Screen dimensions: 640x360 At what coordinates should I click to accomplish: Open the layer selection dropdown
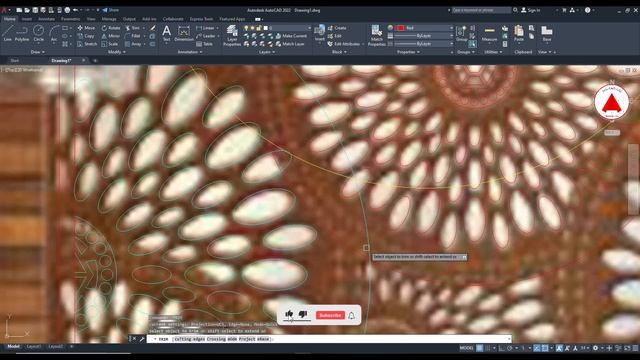[309, 28]
